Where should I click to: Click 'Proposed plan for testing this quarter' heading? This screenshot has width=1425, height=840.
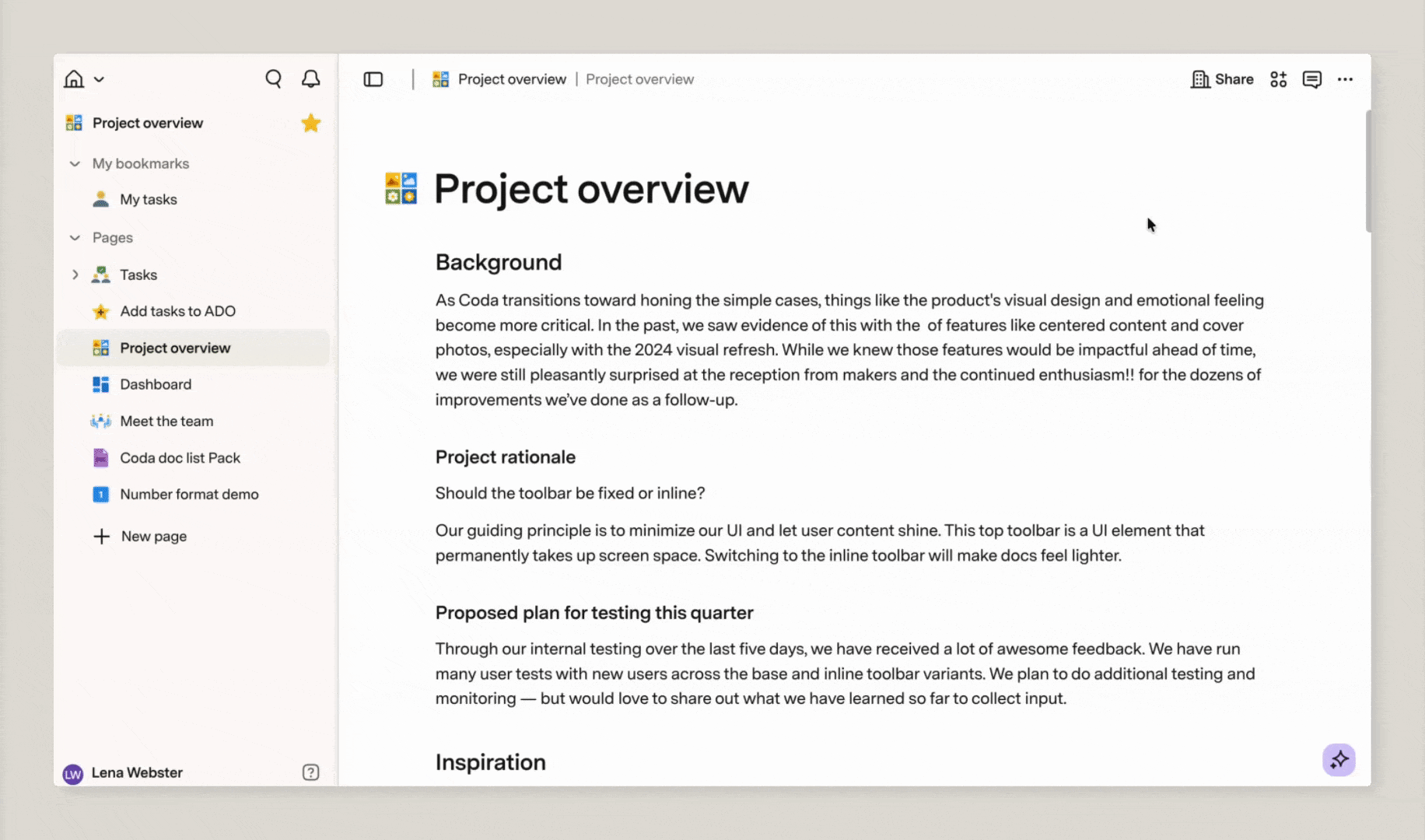tap(594, 613)
